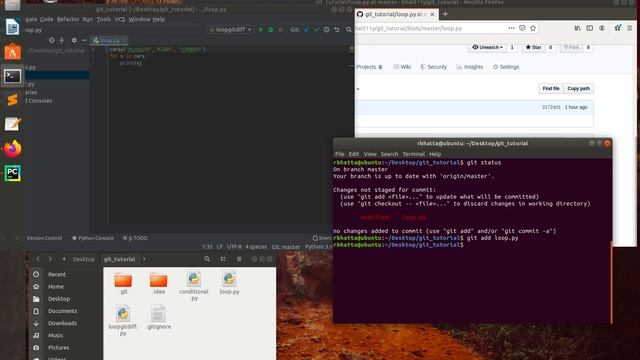Viewport: 640px width, 360px height.
Task: Select the loop.py editor tab in PyCharm
Action: click(109, 40)
